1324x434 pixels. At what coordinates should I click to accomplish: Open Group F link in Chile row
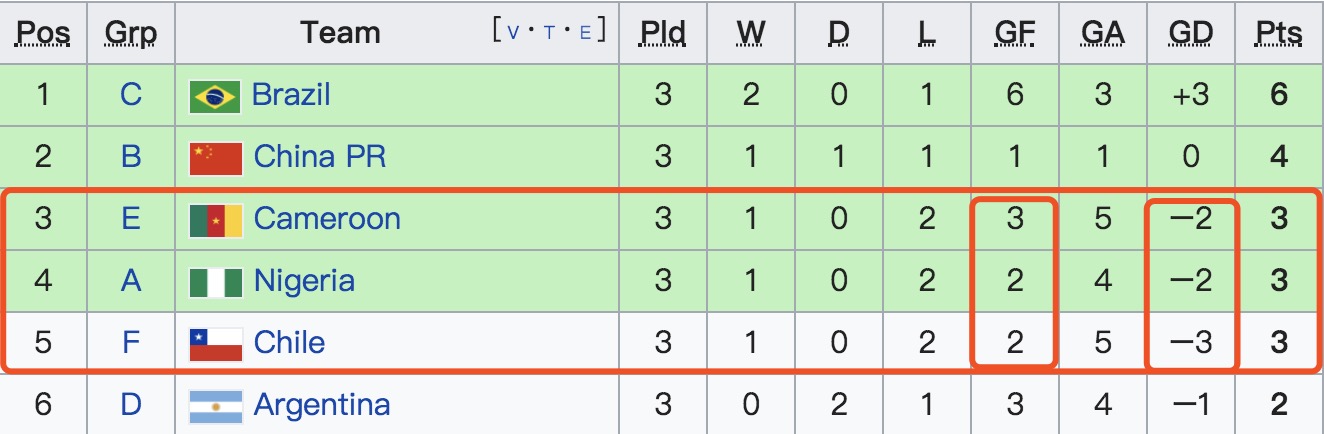click(x=131, y=342)
